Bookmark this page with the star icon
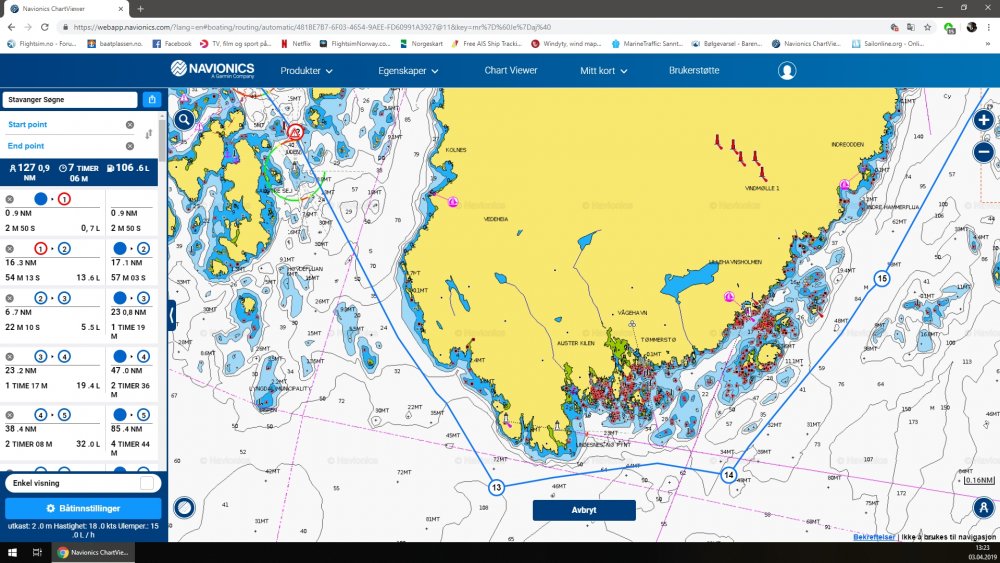This screenshot has height=563, width=1000. 927,27
